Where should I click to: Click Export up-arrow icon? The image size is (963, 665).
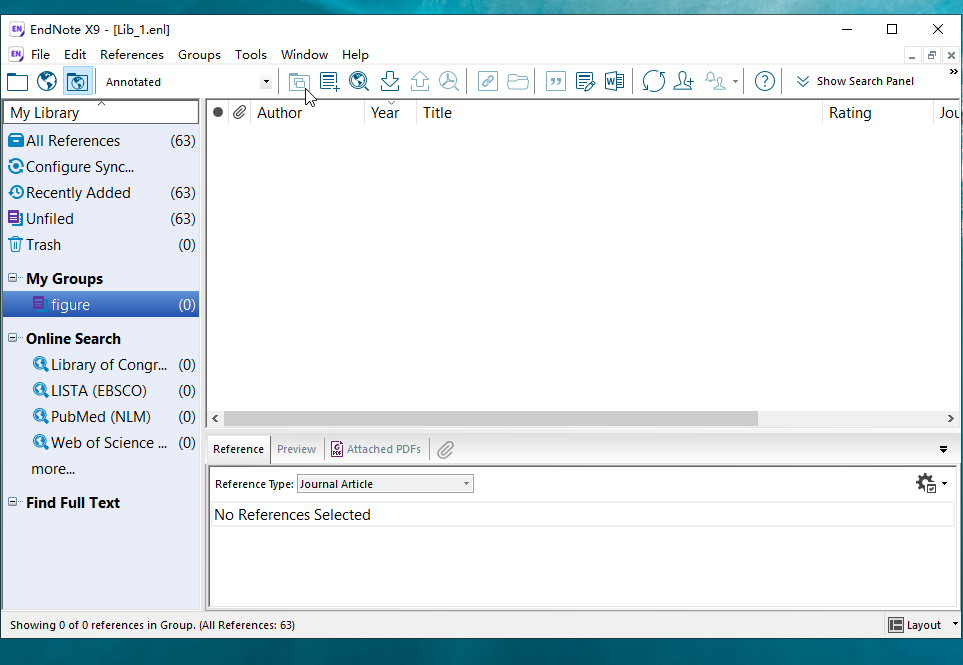click(419, 81)
